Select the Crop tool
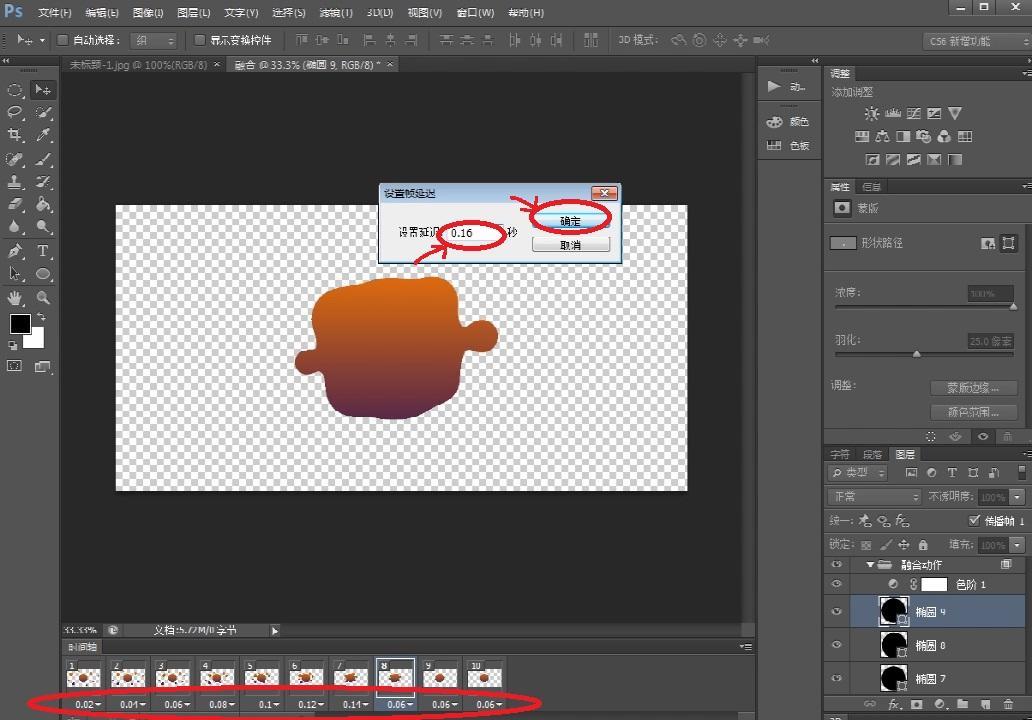 [15, 135]
